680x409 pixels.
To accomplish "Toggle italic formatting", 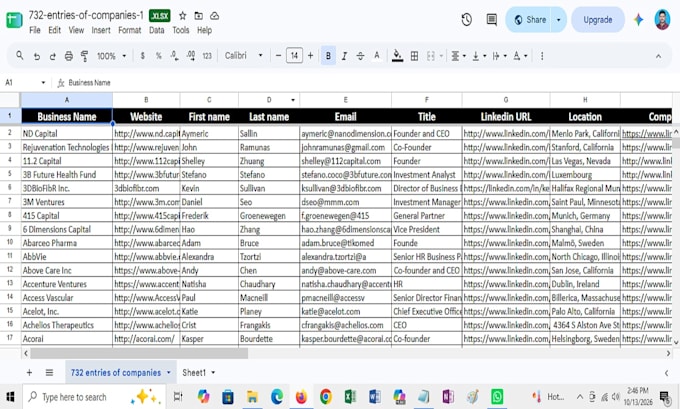I will (x=344, y=56).
